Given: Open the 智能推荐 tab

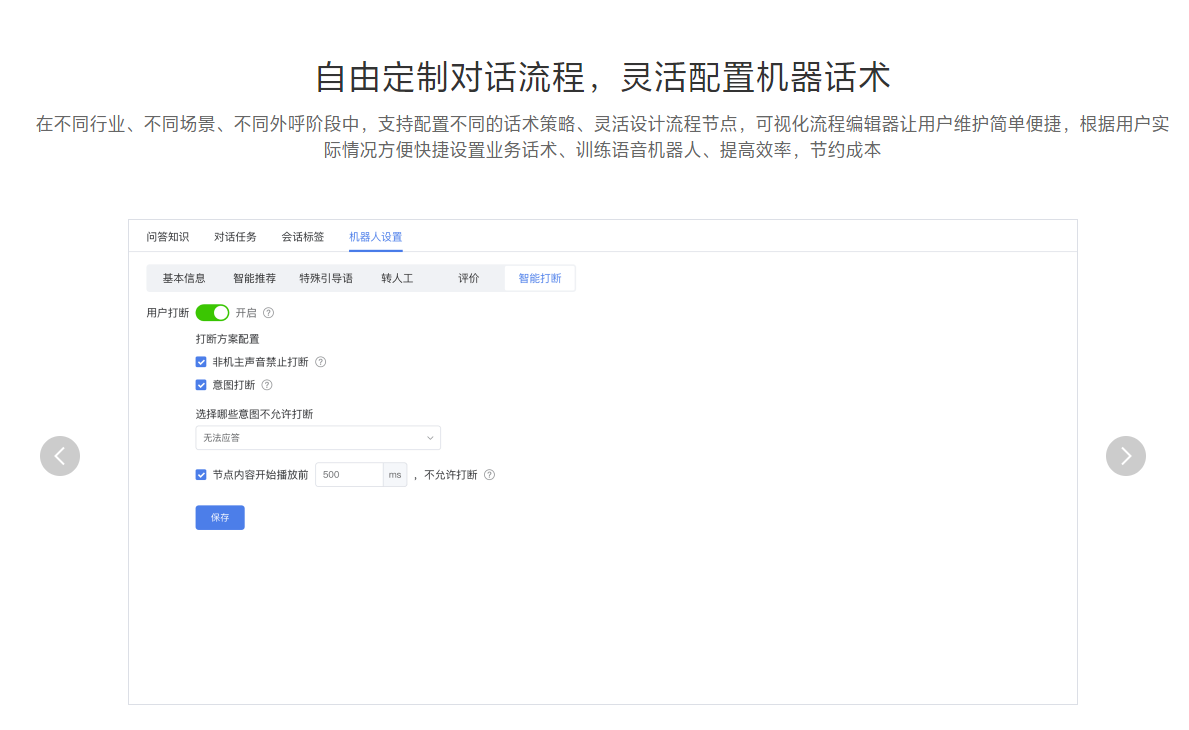Looking at the screenshot, I should [x=253, y=277].
